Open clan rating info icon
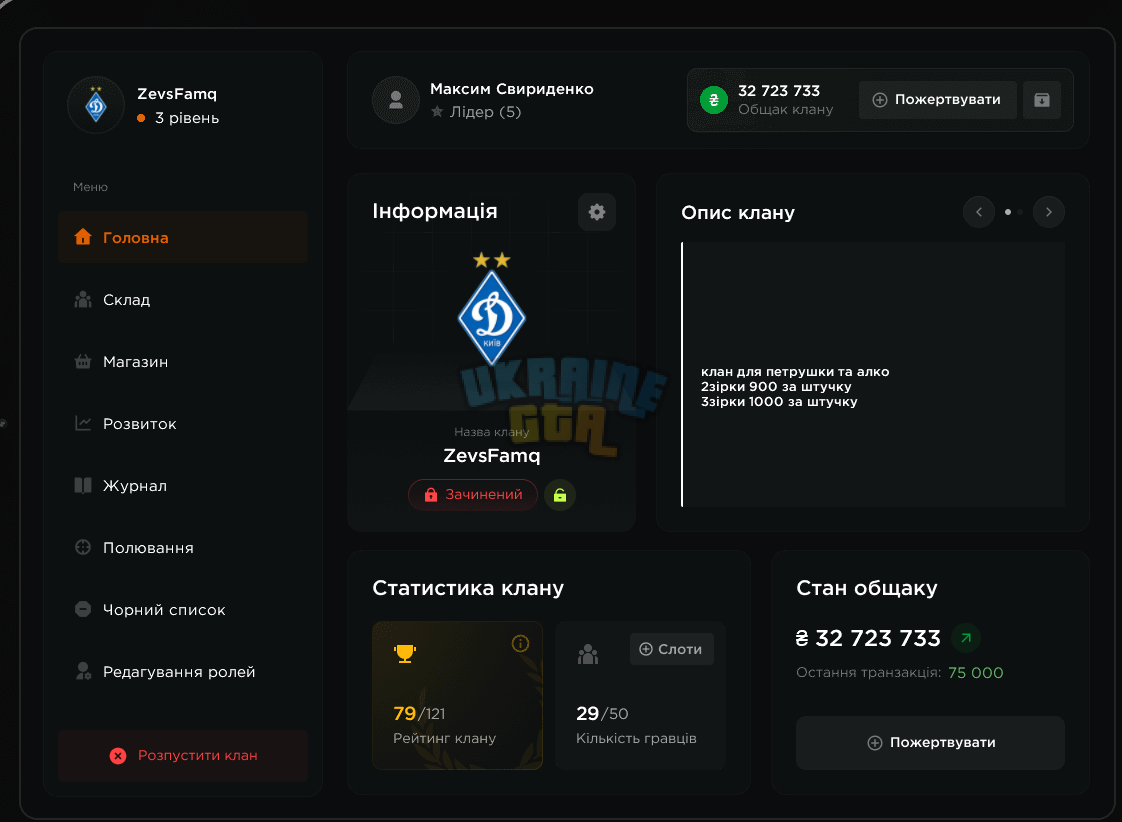The width and height of the screenshot is (1122, 822). point(520,644)
